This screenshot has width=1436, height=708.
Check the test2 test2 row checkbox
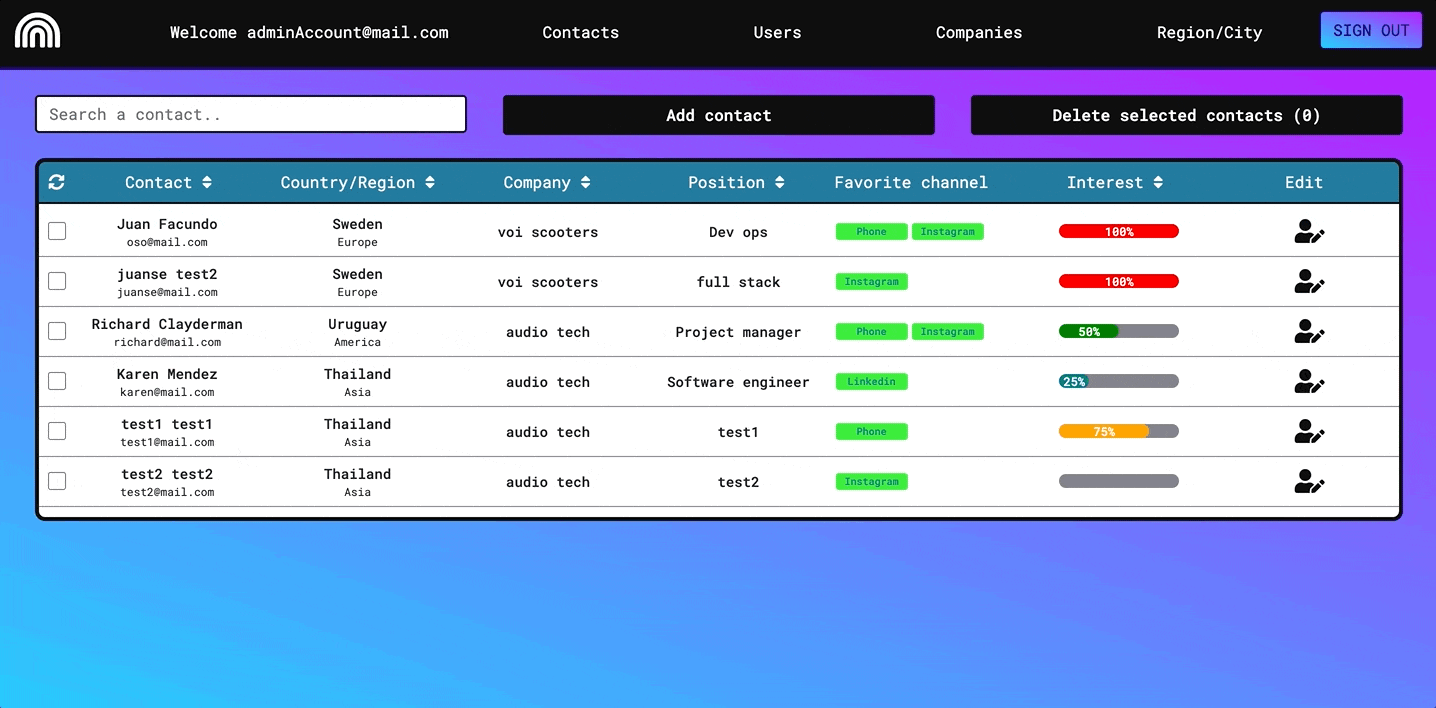click(57, 481)
